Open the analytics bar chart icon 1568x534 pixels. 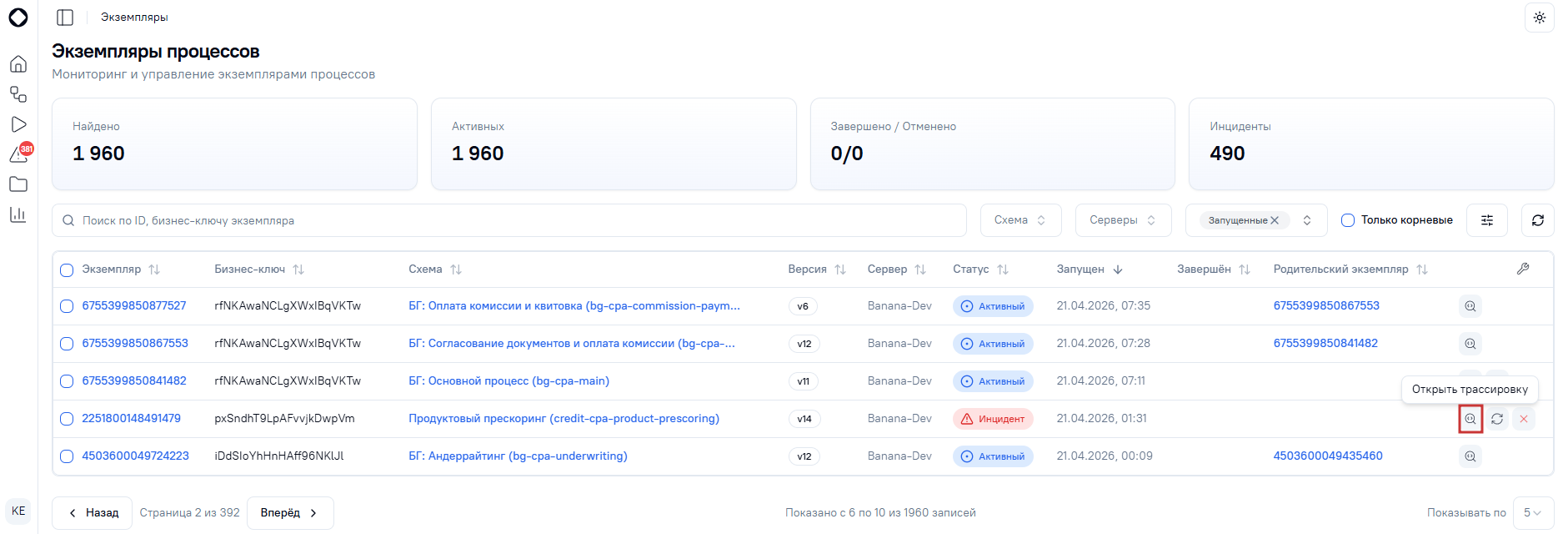coord(18,214)
